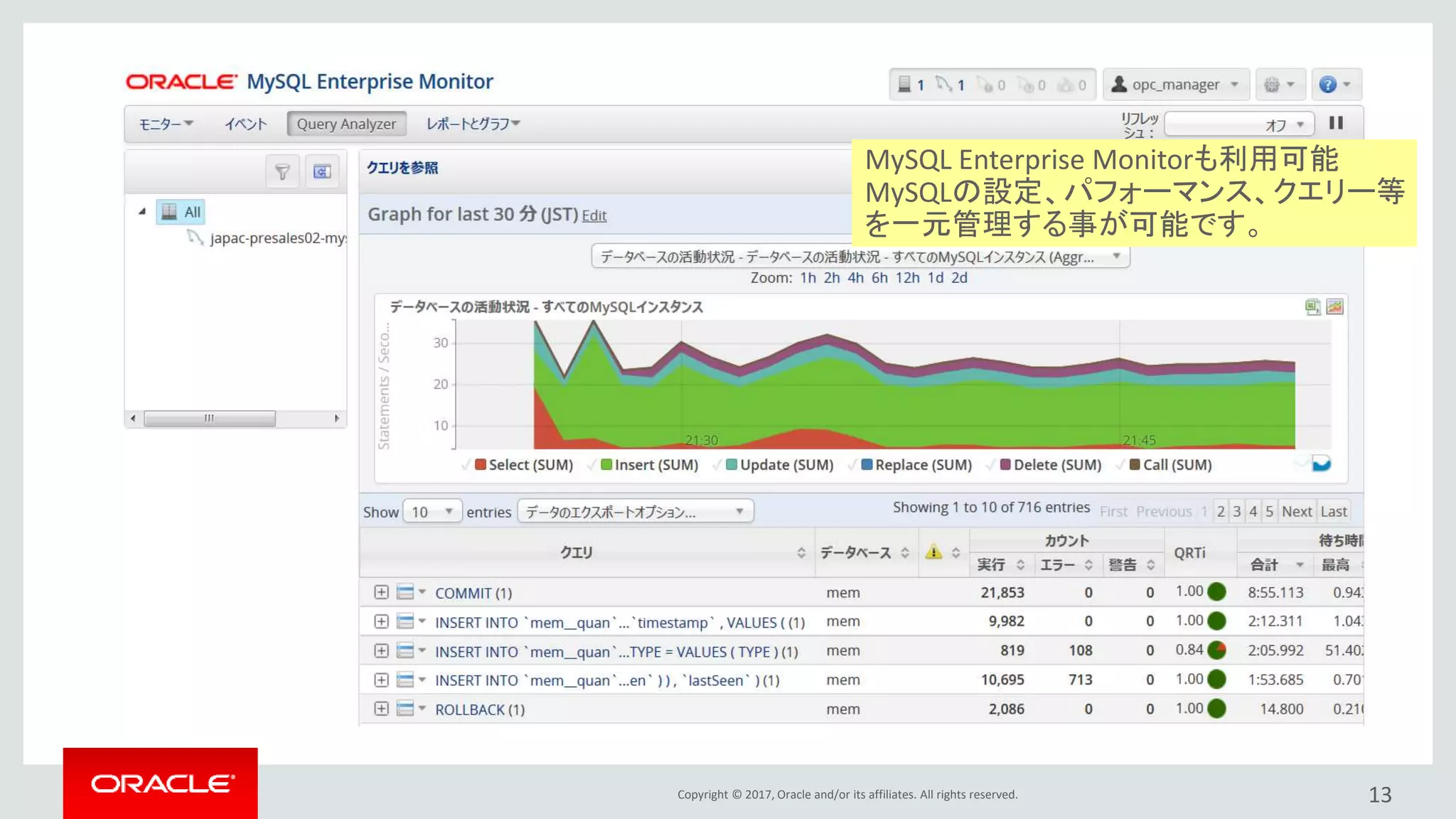The height and width of the screenshot is (819, 1456).
Task: Open the gear settings menu
Action: point(1280,85)
